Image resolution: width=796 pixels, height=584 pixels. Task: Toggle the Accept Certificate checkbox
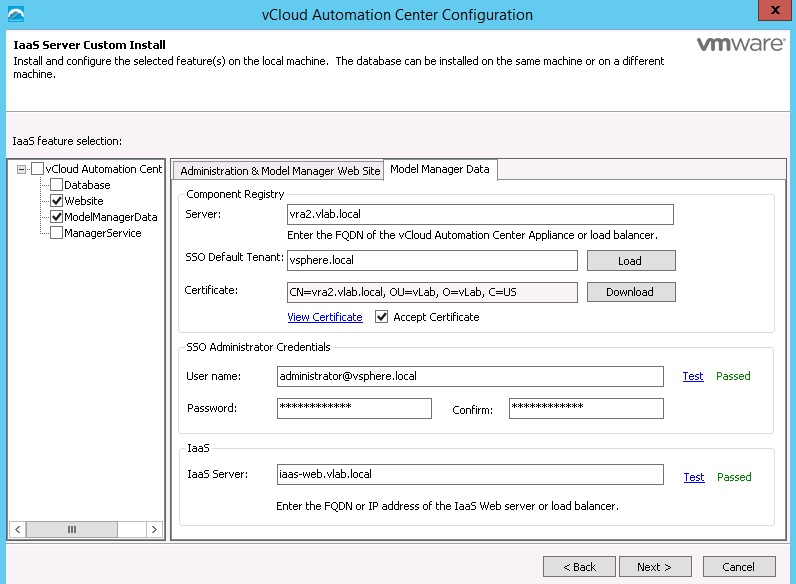pyautogui.click(x=382, y=317)
